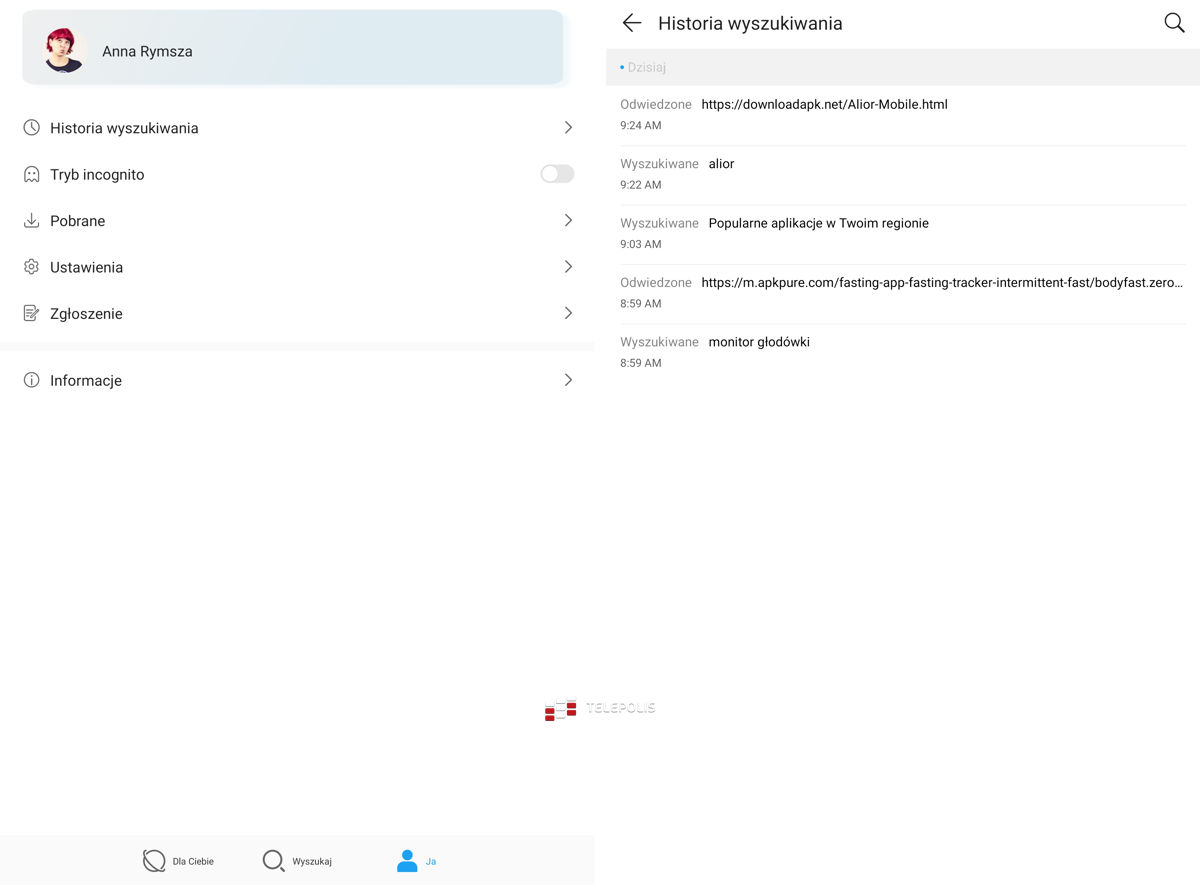
Task: Click the info icon next to Informacje
Action: click(x=32, y=380)
